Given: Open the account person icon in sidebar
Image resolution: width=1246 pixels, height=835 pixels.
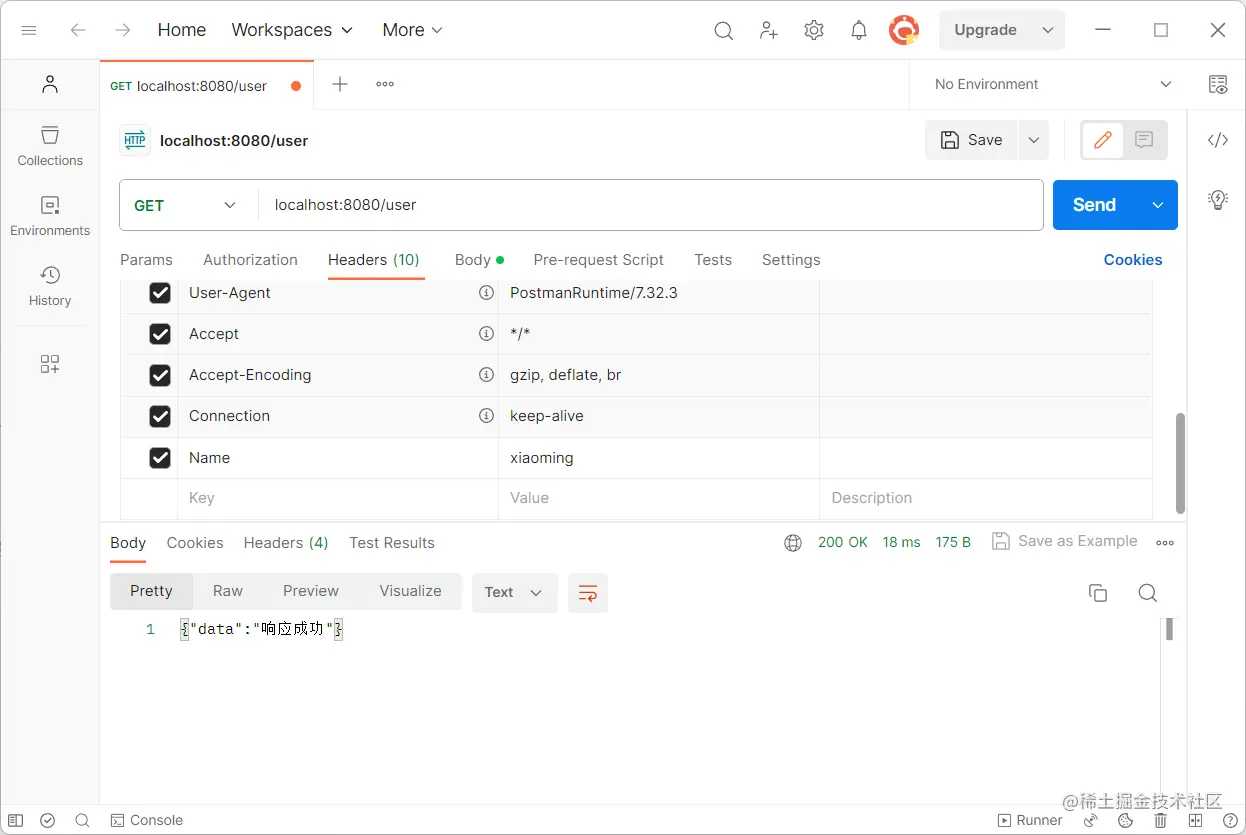Looking at the screenshot, I should [x=50, y=85].
